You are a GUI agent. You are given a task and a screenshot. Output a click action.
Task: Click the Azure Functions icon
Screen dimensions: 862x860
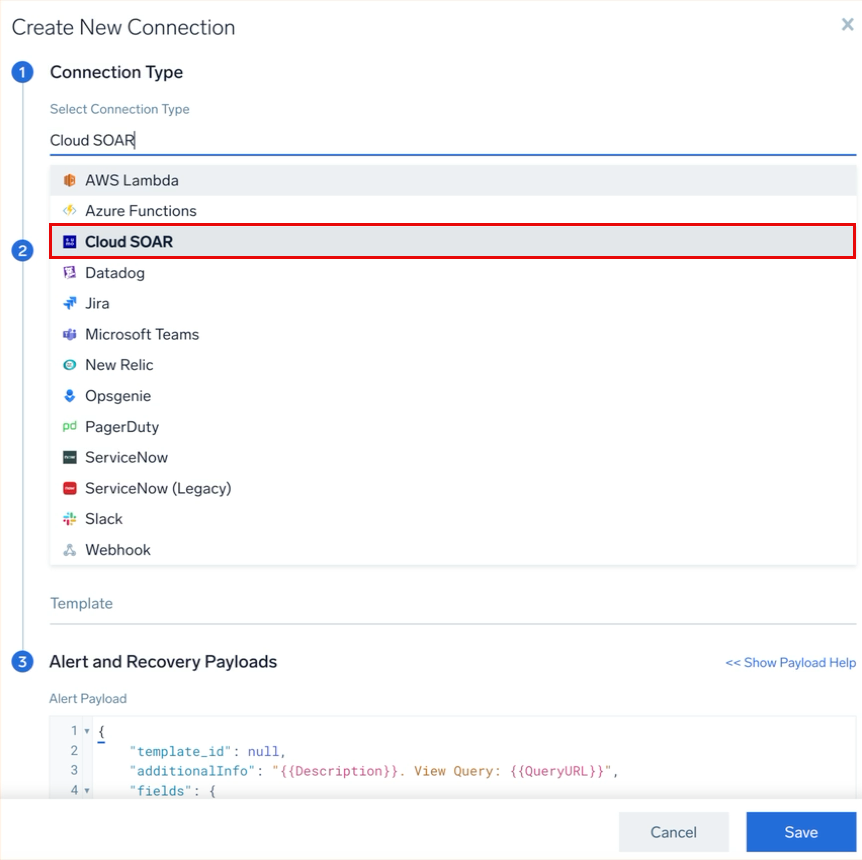coord(69,211)
